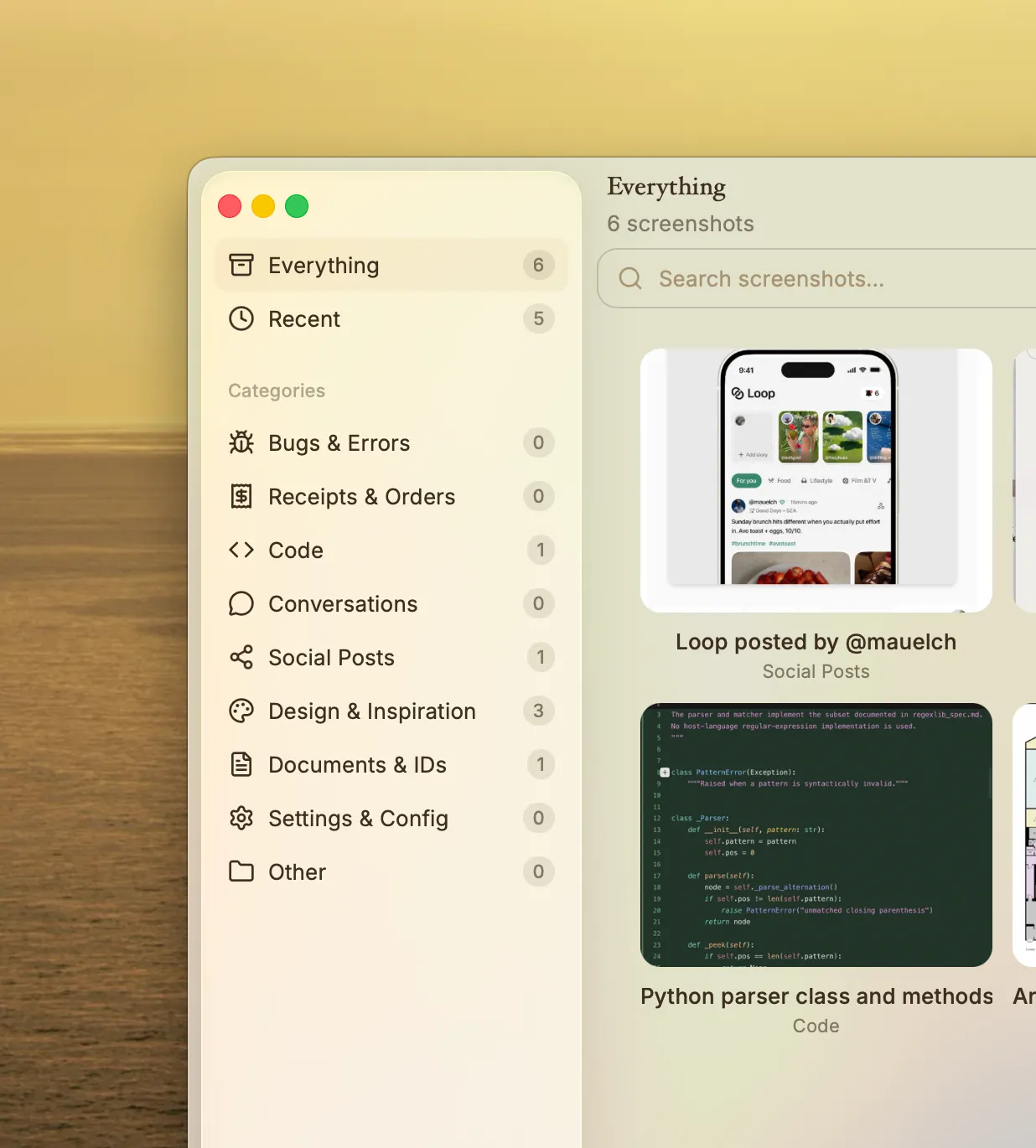Close the window with the red button

(230, 206)
